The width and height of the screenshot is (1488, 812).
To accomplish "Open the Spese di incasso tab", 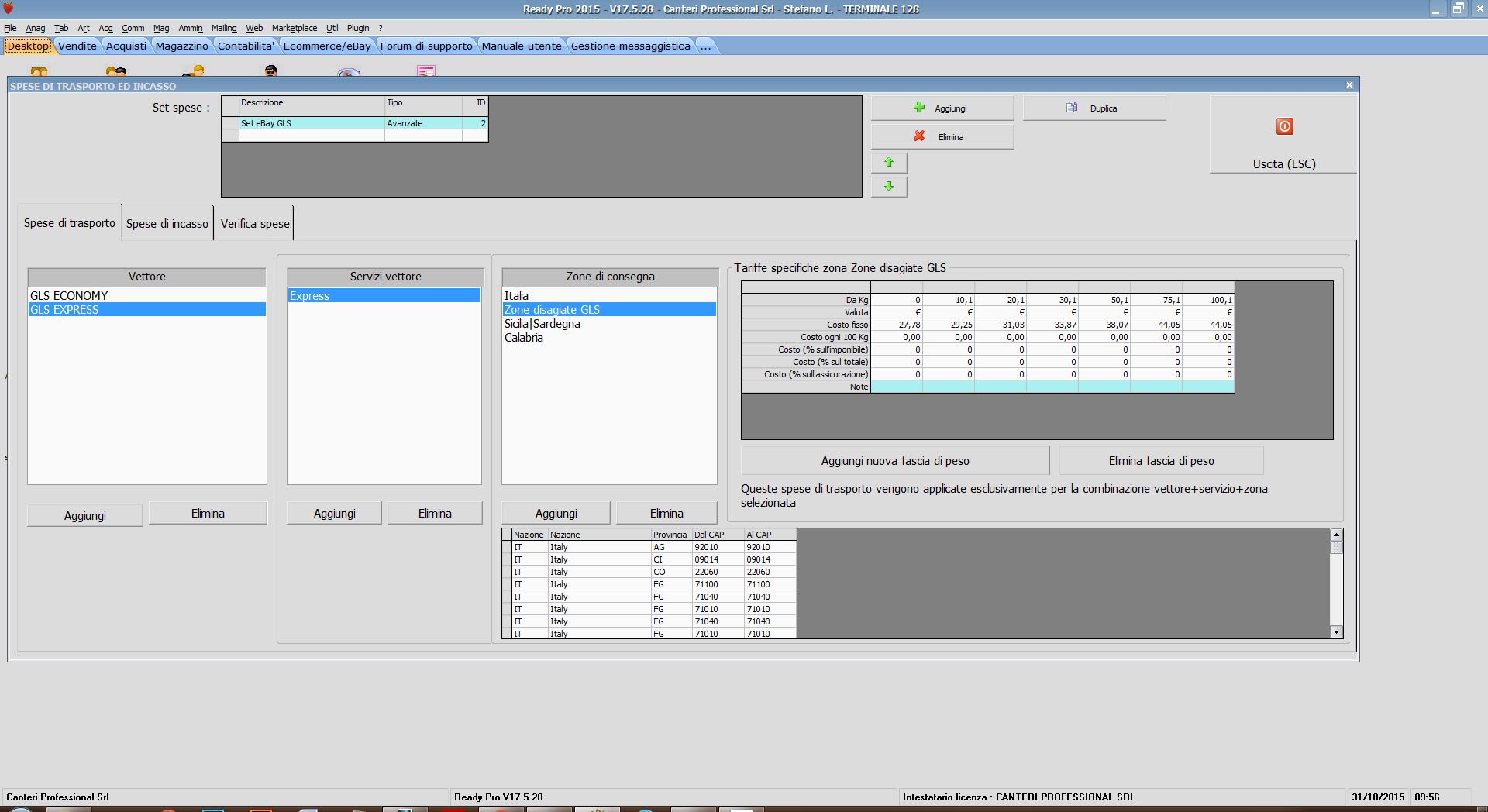I will pos(167,224).
